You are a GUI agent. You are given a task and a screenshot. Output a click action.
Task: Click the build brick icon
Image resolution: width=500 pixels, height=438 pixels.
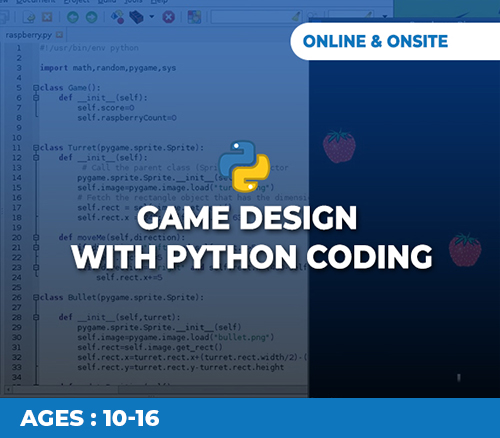(x=136, y=17)
